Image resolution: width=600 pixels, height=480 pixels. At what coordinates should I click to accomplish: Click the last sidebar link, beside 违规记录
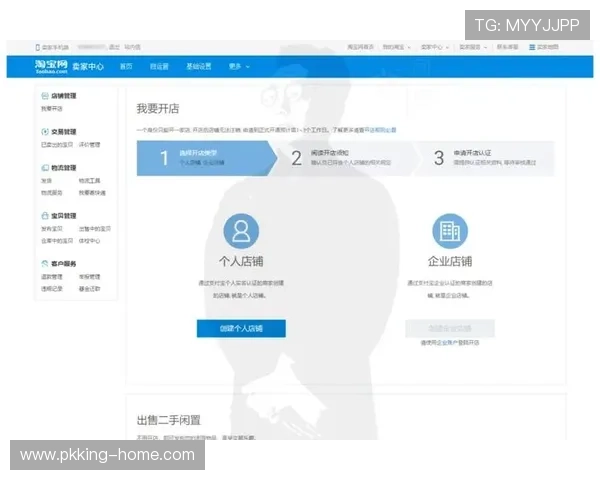coord(90,289)
